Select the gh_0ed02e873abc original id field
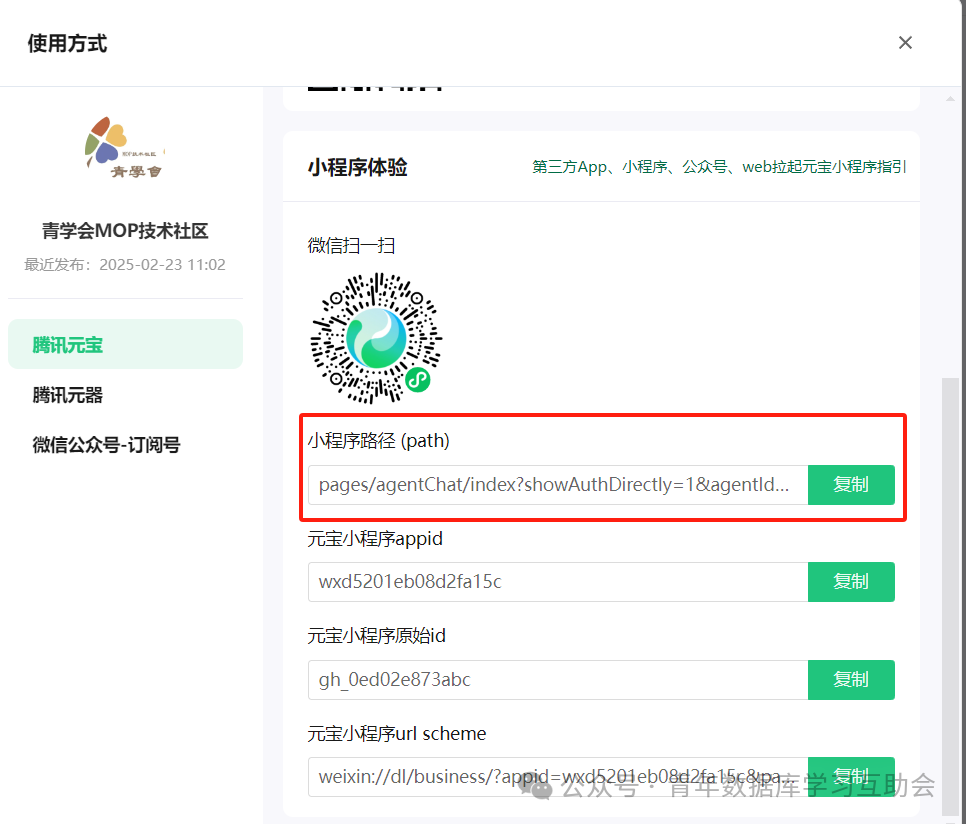This screenshot has width=966, height=824. (558, 679)
